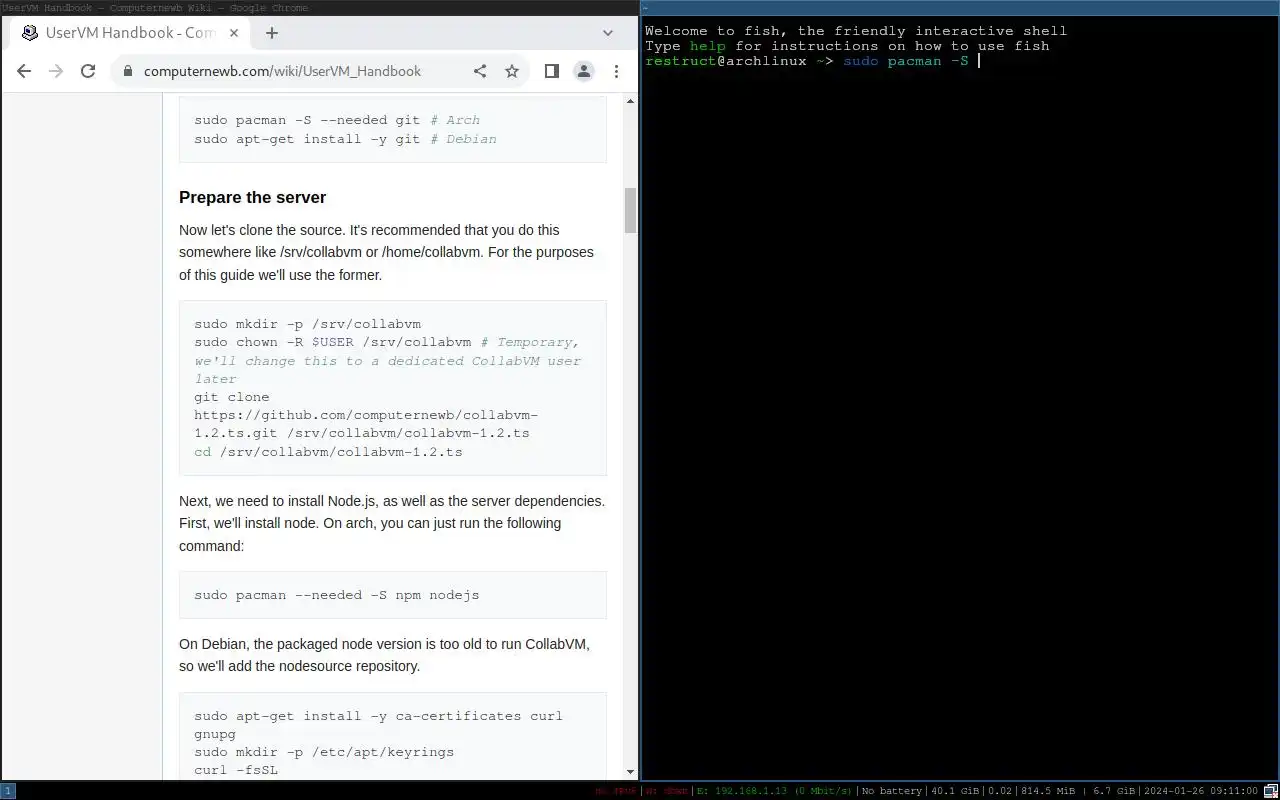Click 'Welcome to fish' line in terminal
1280x800 pixels.
pos(856,31)
